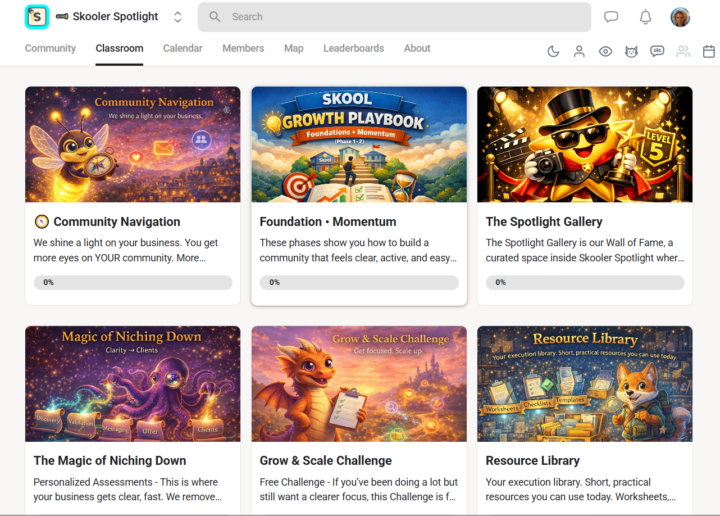720x516 pixels.
Task: Click description "Free Challenge - If you've been doing"
Action: [359, 489]
